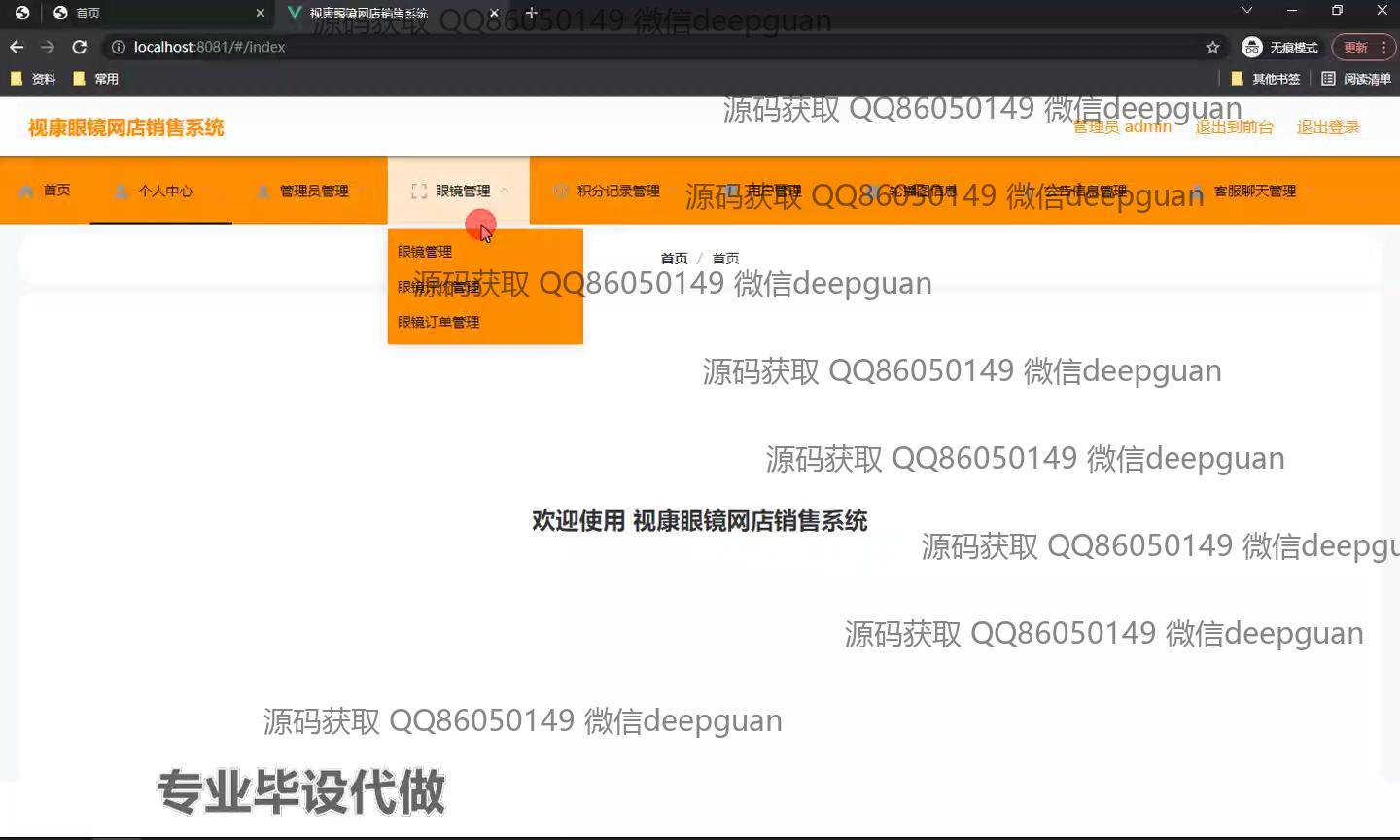Click the browser back arrow
The width and height of the screenshot is (1400, 840).
(17, 47)
